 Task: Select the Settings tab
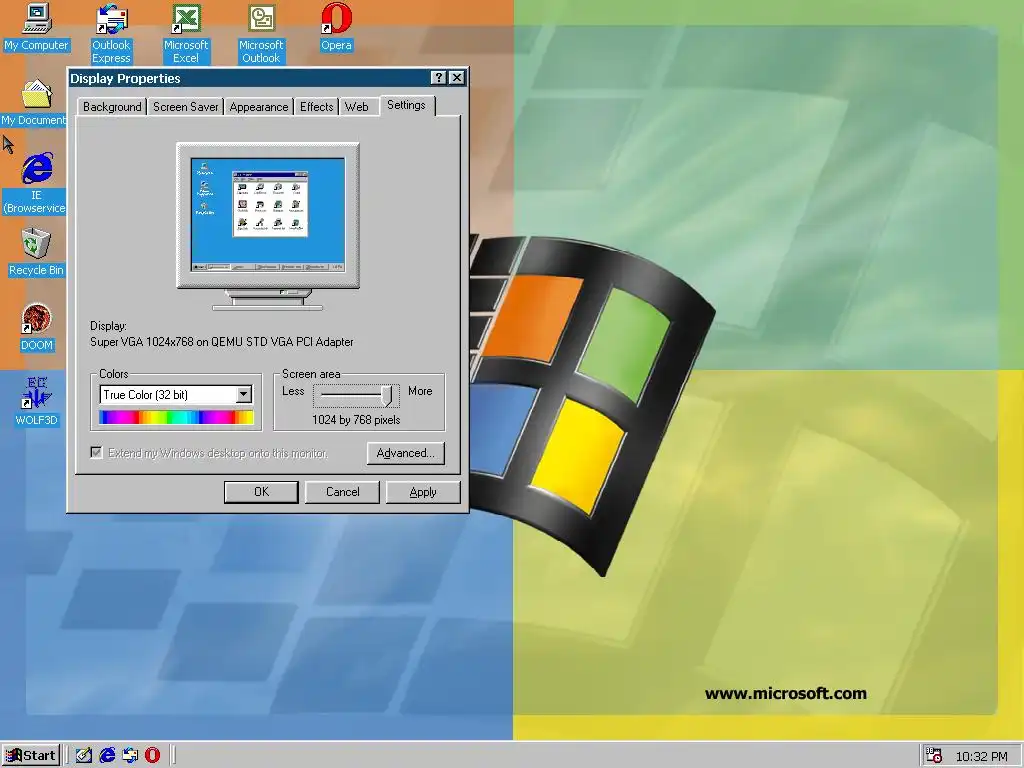(x=406, y=105)
